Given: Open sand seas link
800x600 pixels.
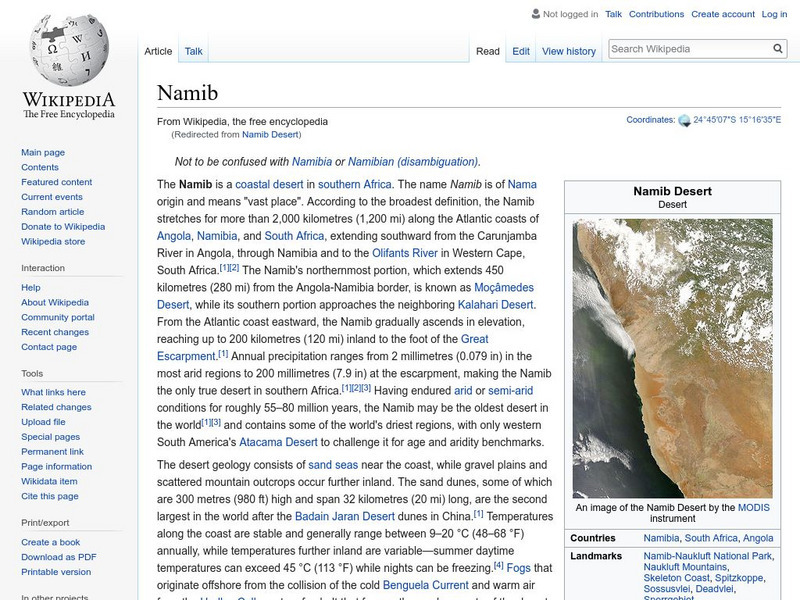Looking at the screenshot, I should pyautogui.click(x=333, y=465).
